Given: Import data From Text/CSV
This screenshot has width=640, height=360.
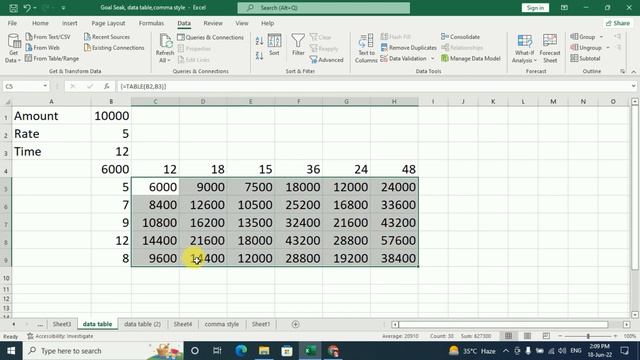Looking at the screenshot, I should 48,37.
